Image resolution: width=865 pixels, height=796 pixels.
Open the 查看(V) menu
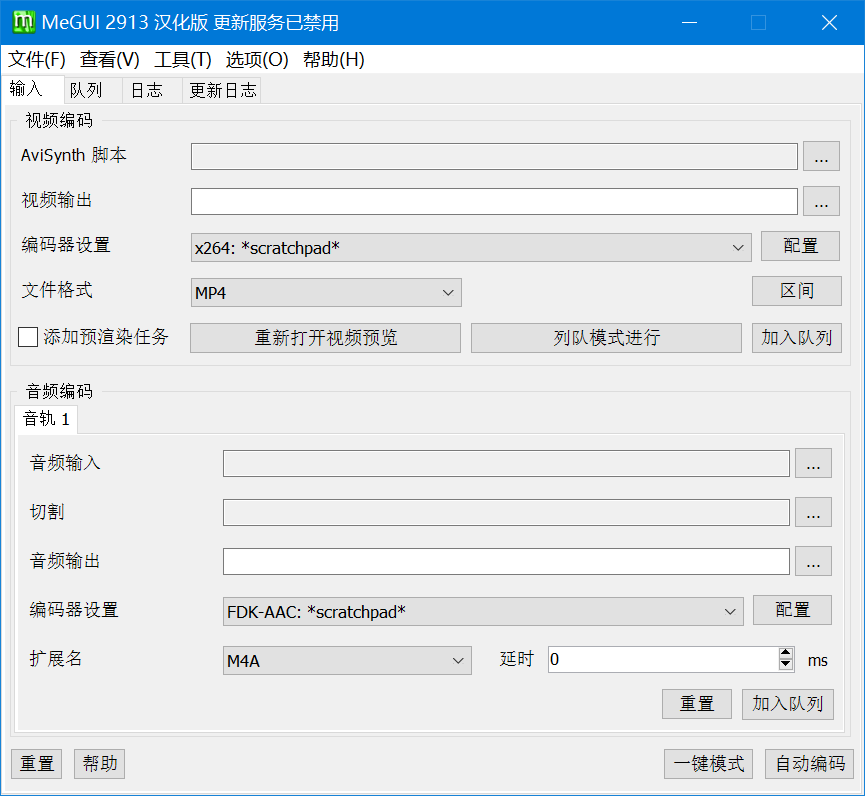109,60
